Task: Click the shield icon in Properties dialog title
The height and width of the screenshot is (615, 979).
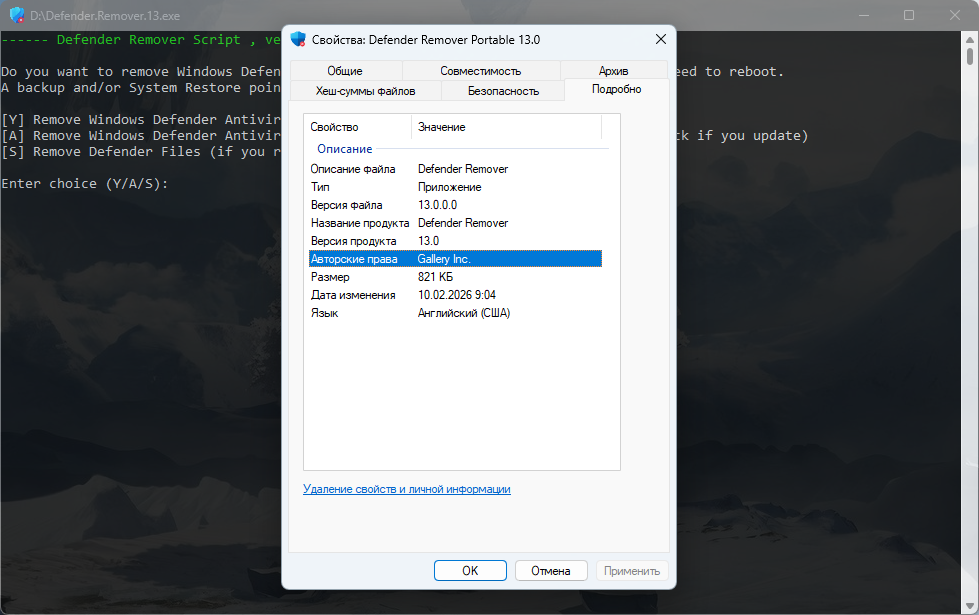Action: click(x=298, y=39)
